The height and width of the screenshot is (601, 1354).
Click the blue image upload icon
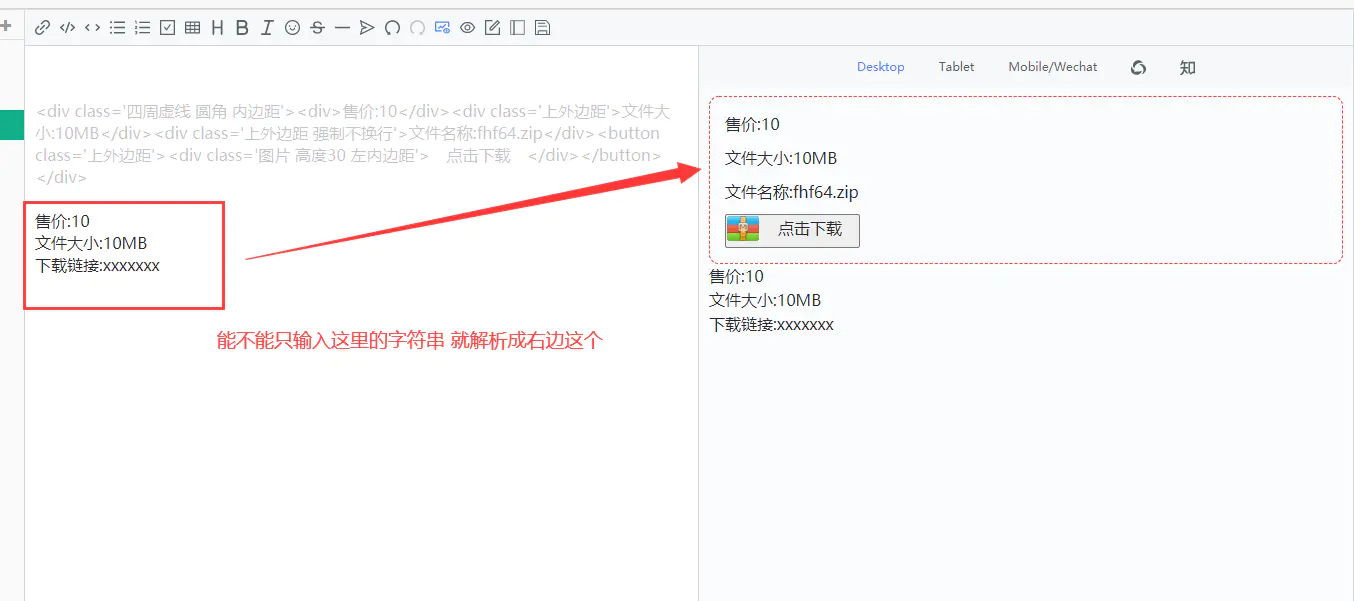click(x=442, y=28)
